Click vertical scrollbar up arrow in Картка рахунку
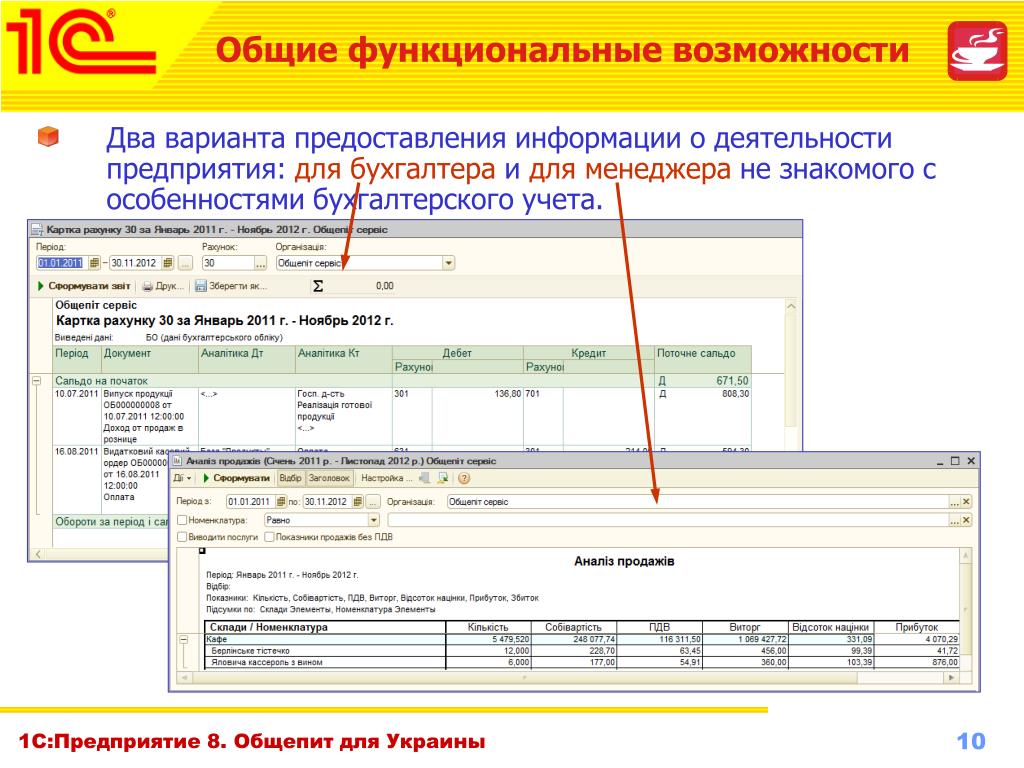Viewport: 1024px width, 768px height. pos(791,306)
